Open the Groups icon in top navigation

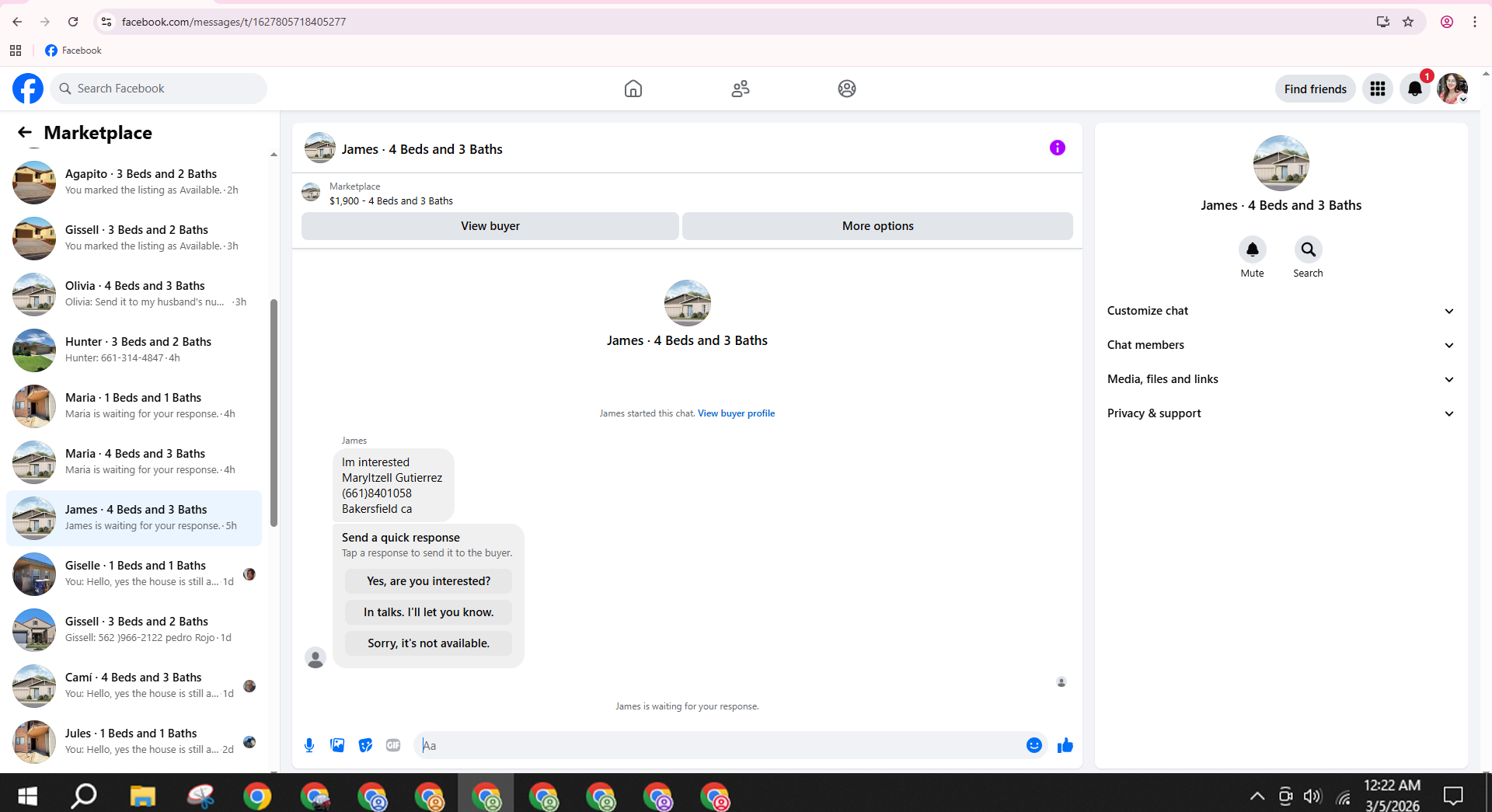click(847, 89)
